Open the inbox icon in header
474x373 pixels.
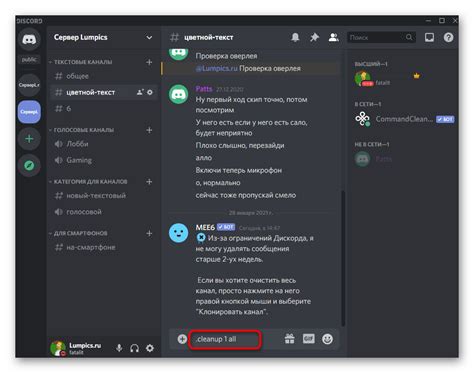coord(429,37)
